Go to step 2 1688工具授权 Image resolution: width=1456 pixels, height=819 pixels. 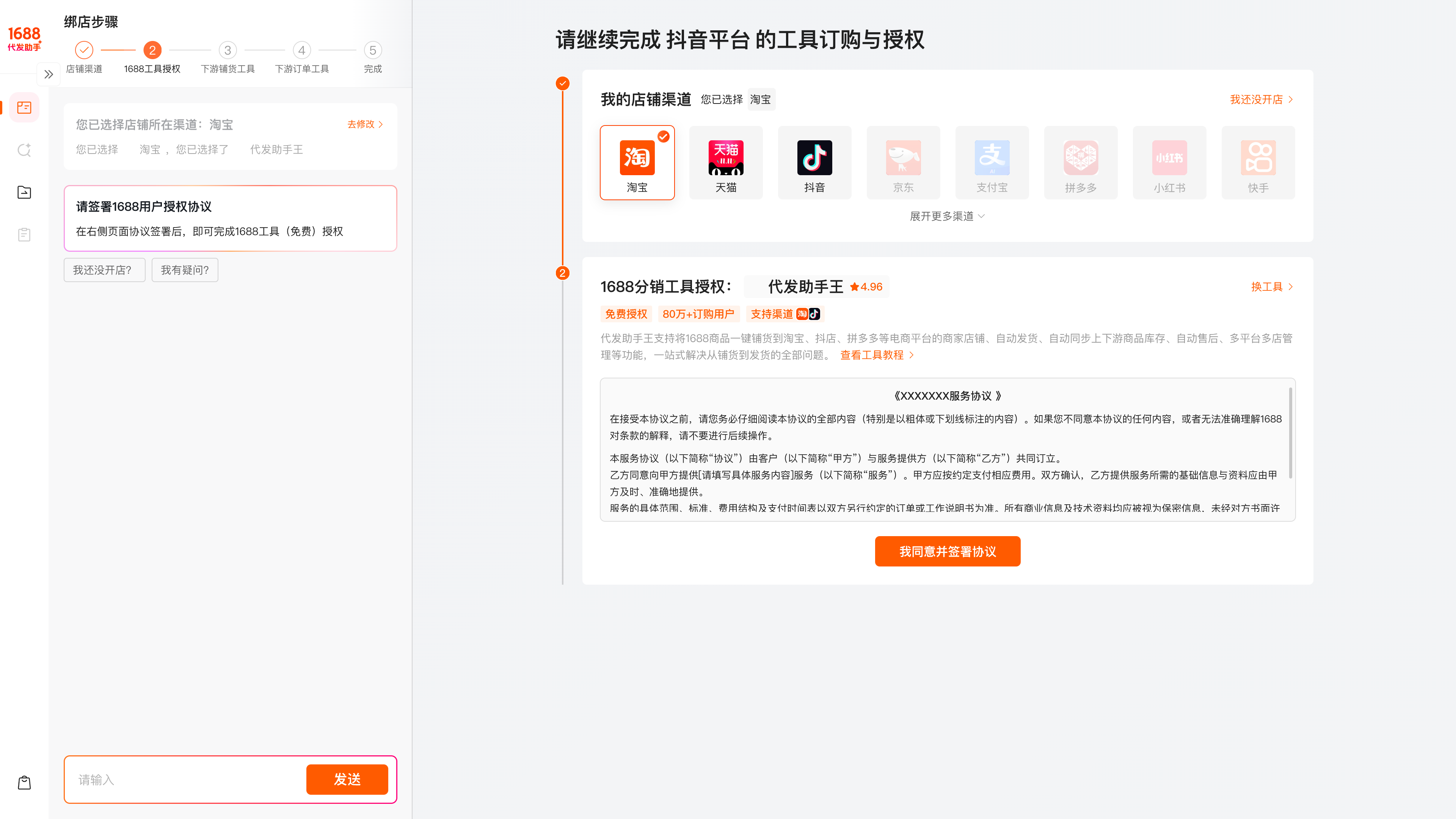pos(152,57)
